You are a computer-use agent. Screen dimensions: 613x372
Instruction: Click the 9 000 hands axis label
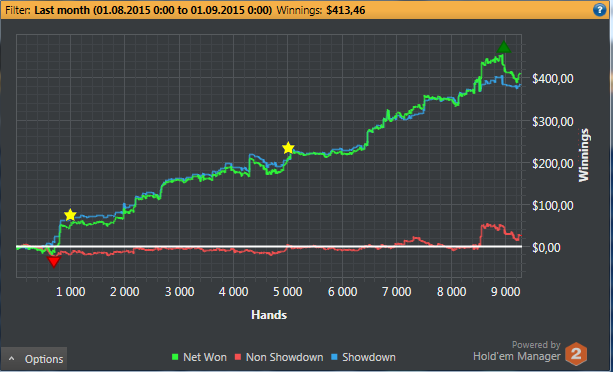coord(505,292)
